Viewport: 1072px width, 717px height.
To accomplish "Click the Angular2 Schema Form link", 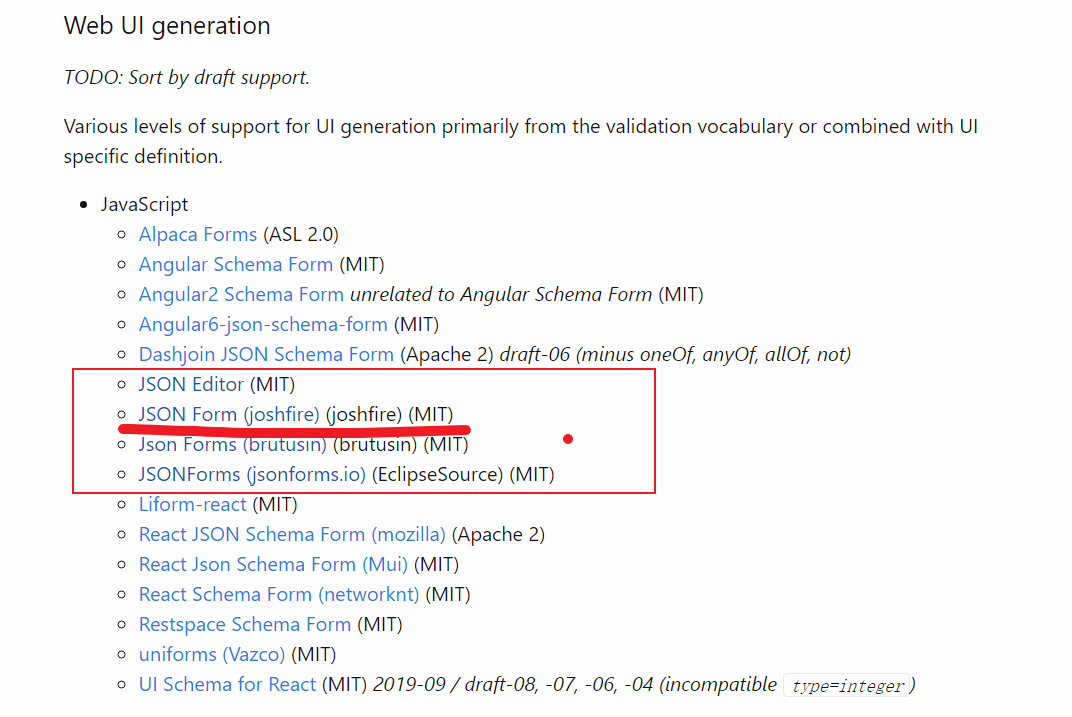I will tap(241, 295).
